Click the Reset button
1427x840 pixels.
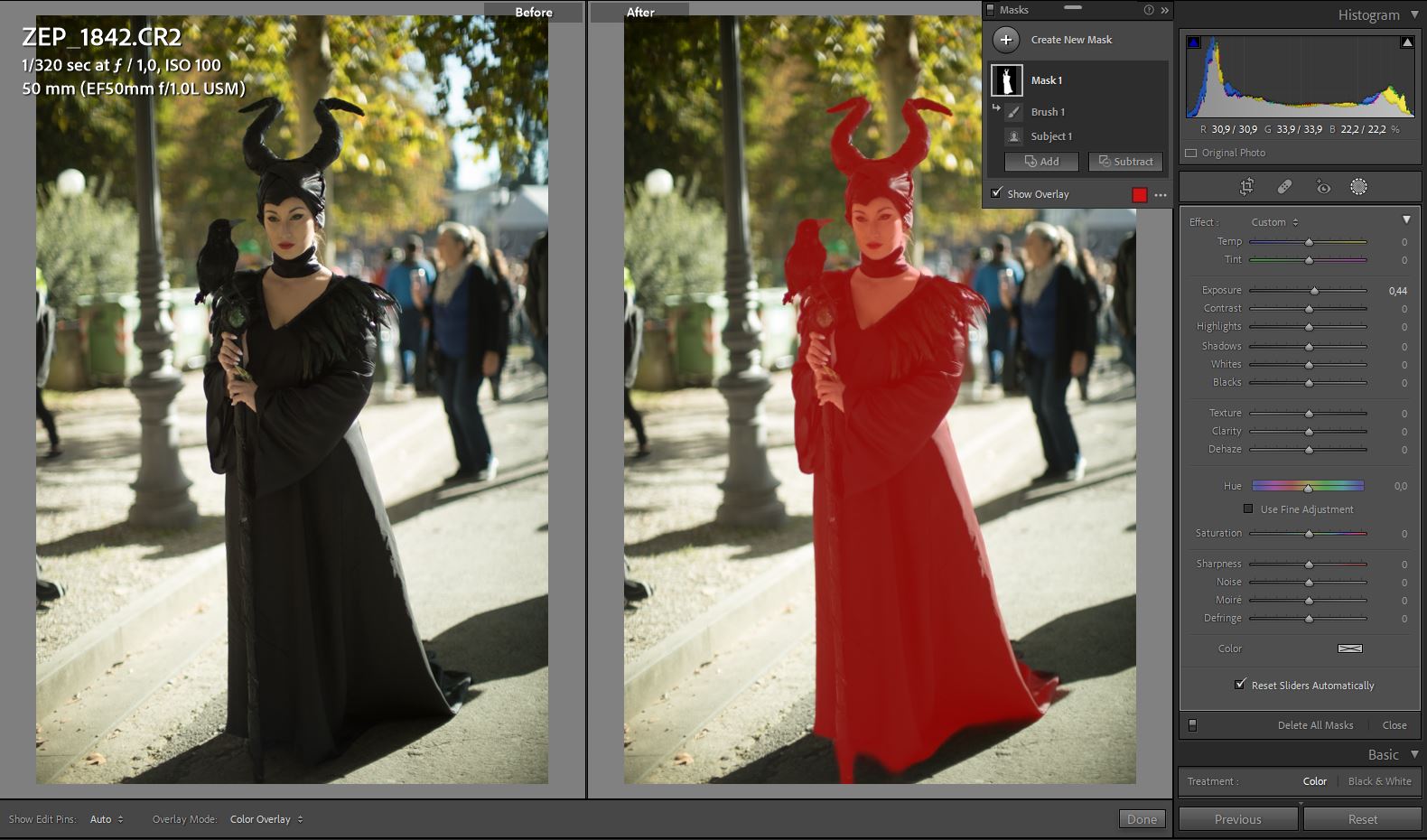pos(1363,819)
